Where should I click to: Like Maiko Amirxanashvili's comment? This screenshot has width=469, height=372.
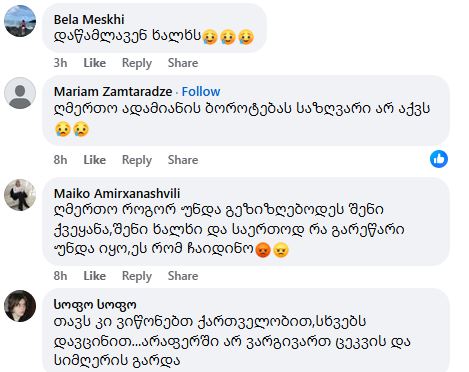pos(95,276)
